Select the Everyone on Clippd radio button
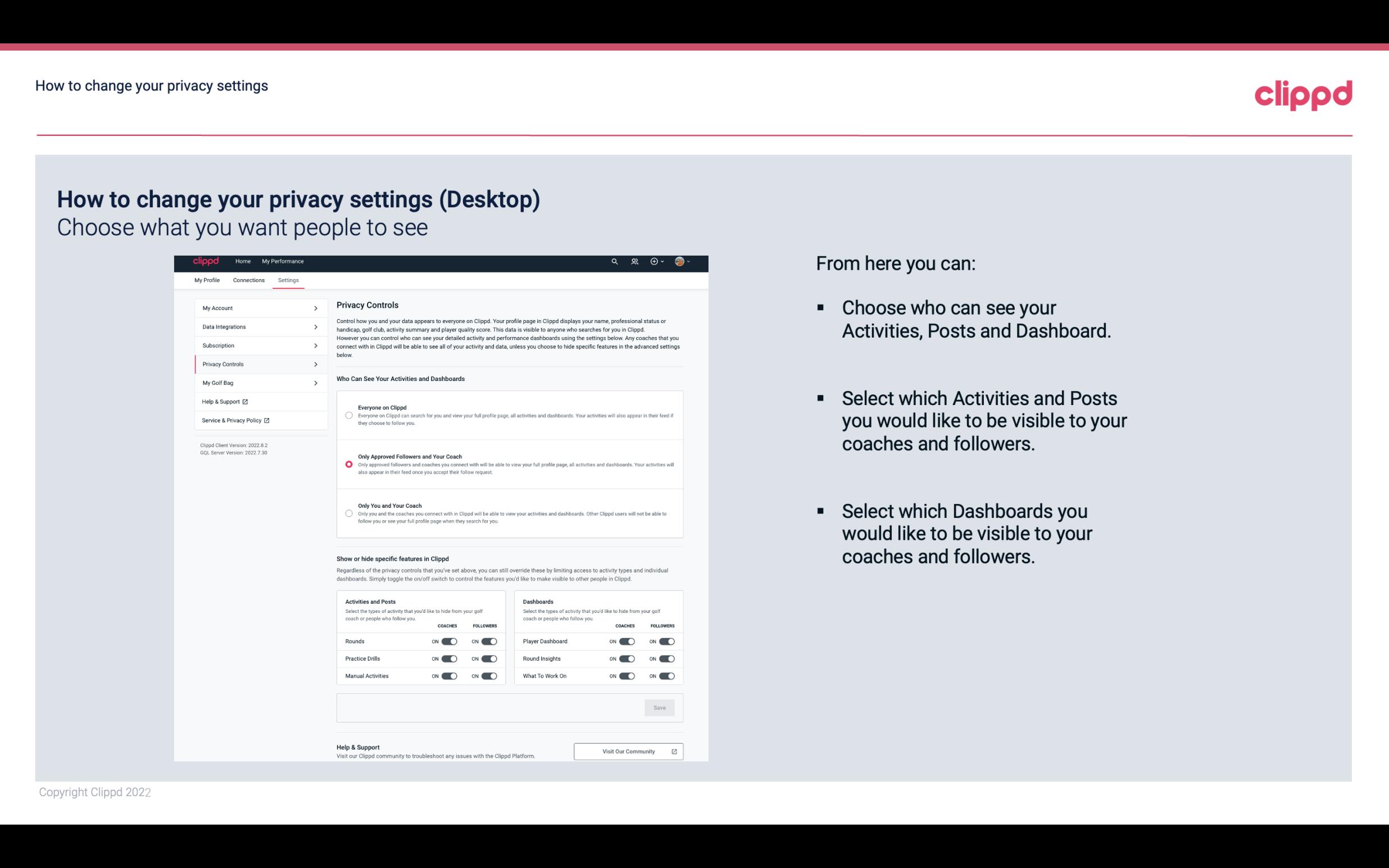The image size is (1389, 868). [348, 415]
